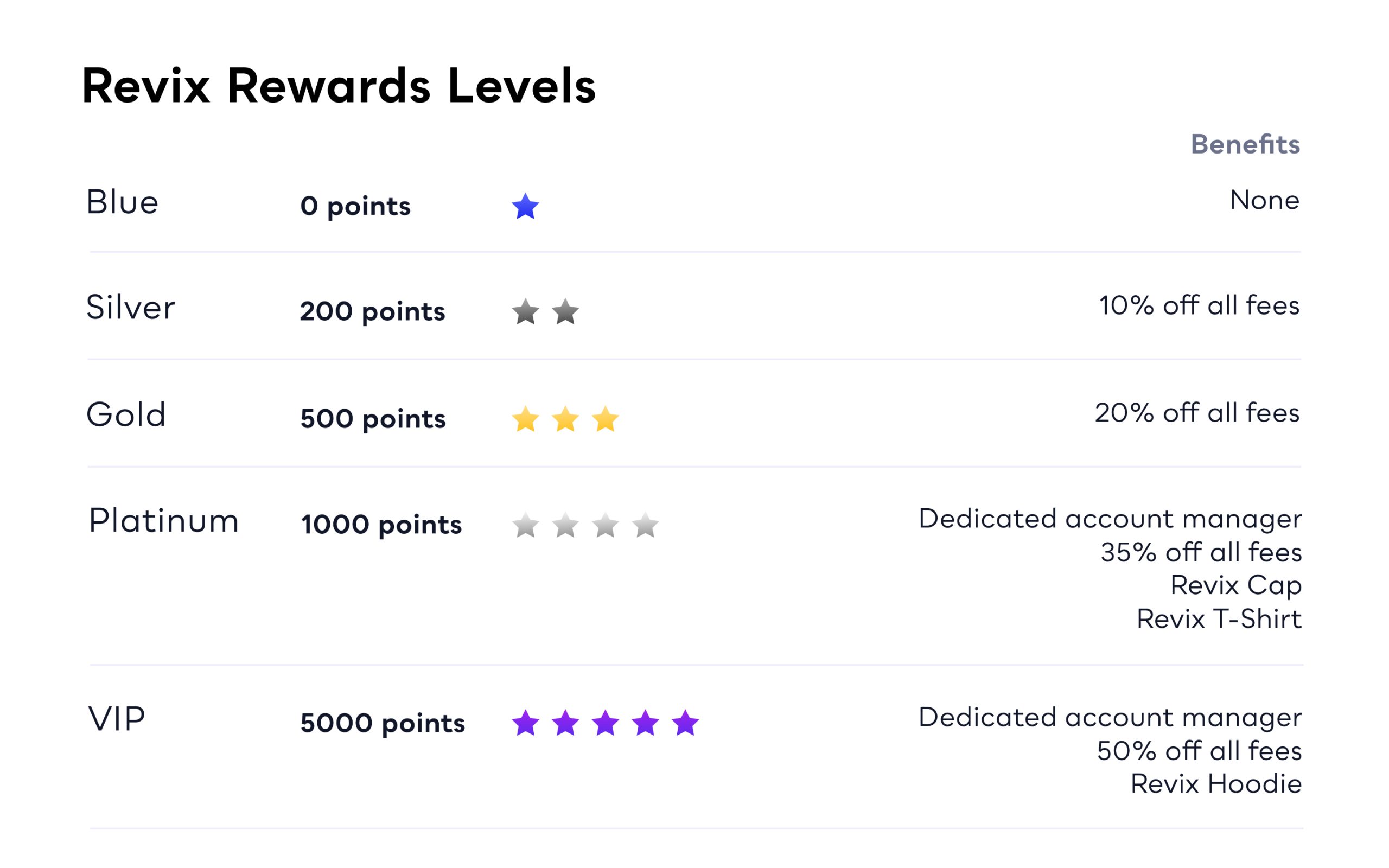Select the Platinum level name
This screenshot has height=868, width=1389.
pyautogui.click(x=163, y=521)
